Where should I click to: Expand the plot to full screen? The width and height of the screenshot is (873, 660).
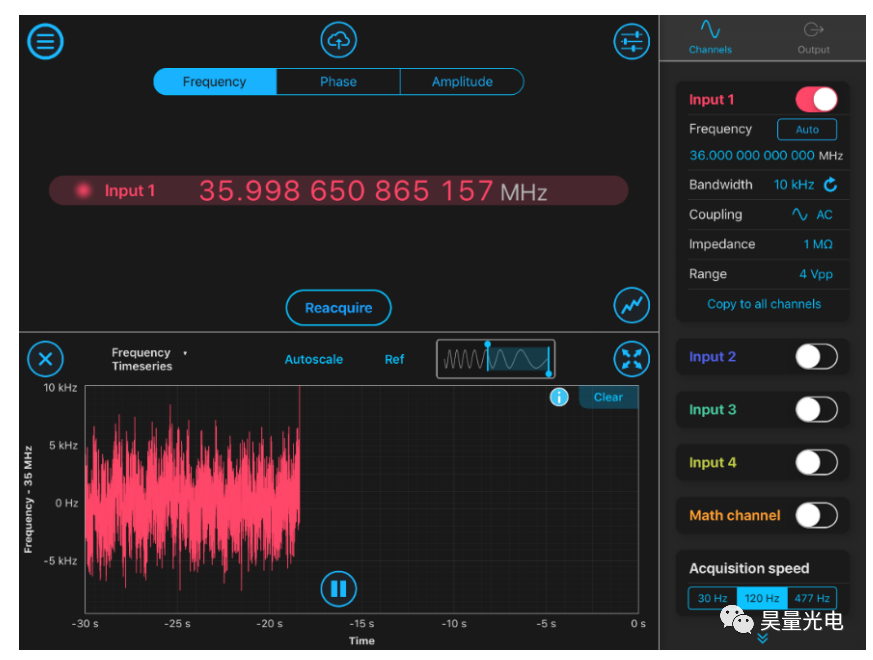(631, 359)
